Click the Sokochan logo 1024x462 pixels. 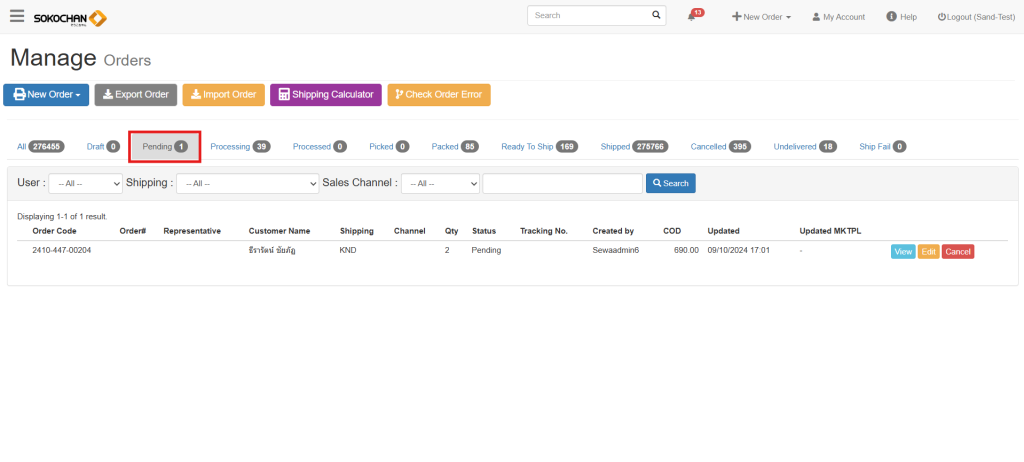pyautogui.click(x=70, y=18)
